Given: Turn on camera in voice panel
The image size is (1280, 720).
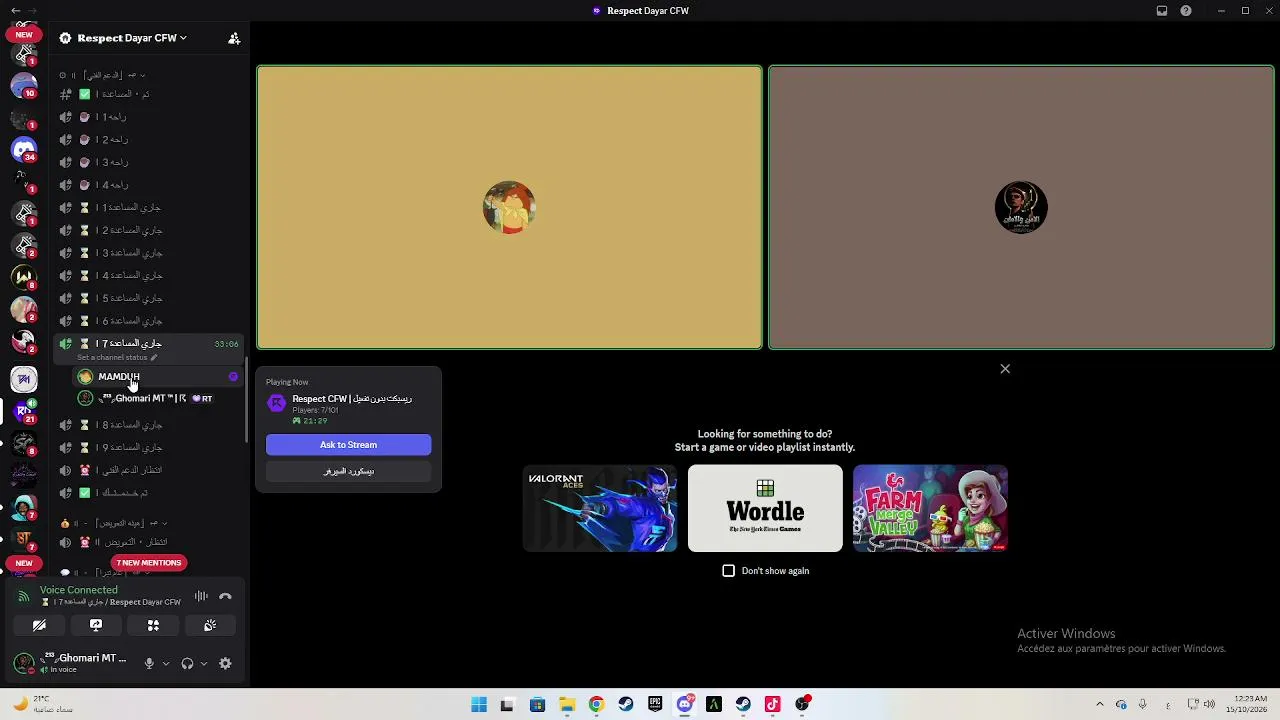Looking at the screenshot, I should click(x=39, y=625).
